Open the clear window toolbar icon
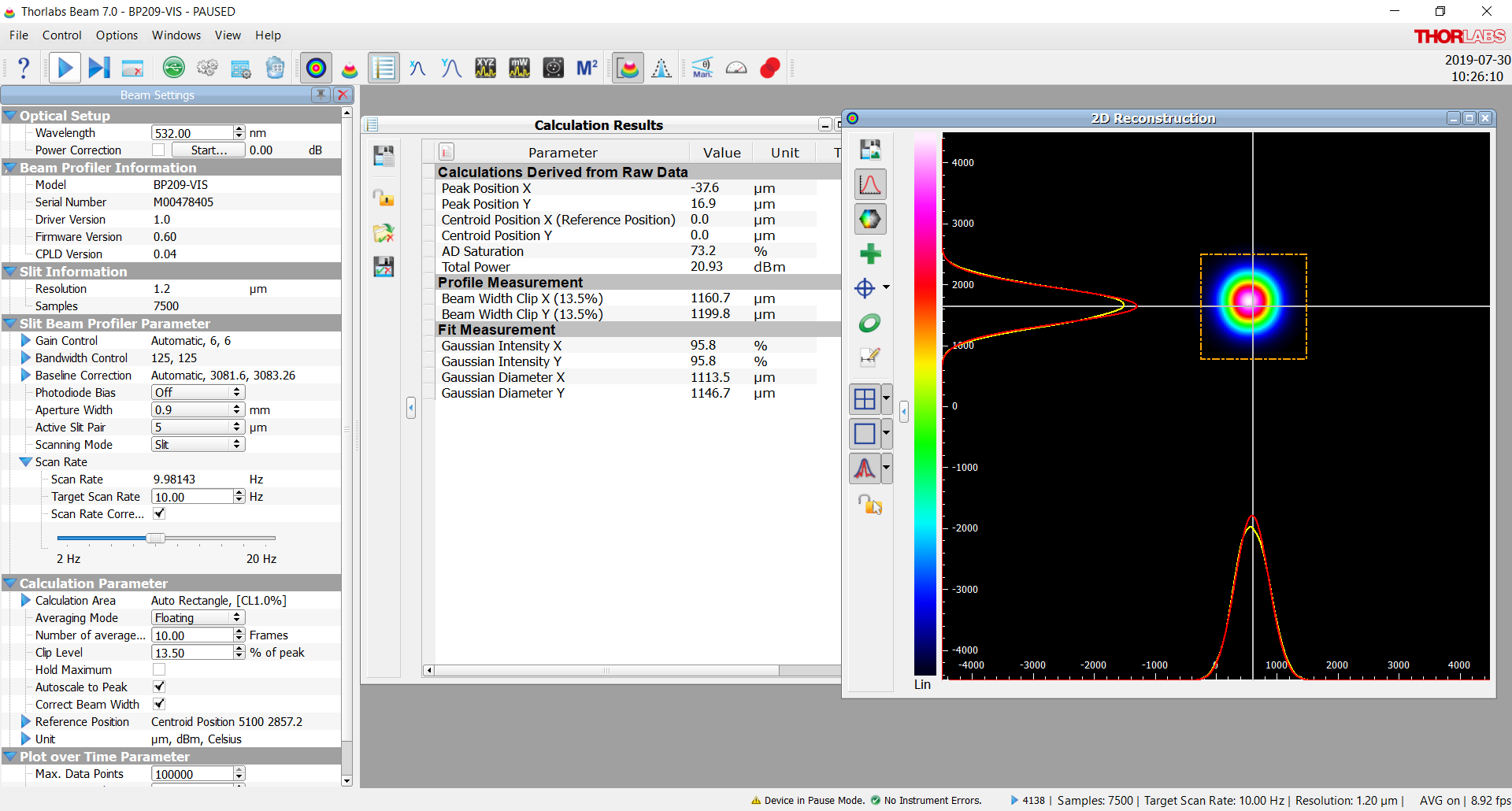 click(132, 69)
